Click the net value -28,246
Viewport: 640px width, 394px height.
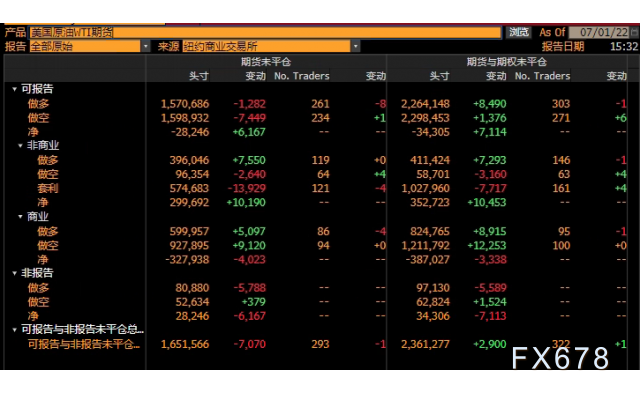coord(190,132)
